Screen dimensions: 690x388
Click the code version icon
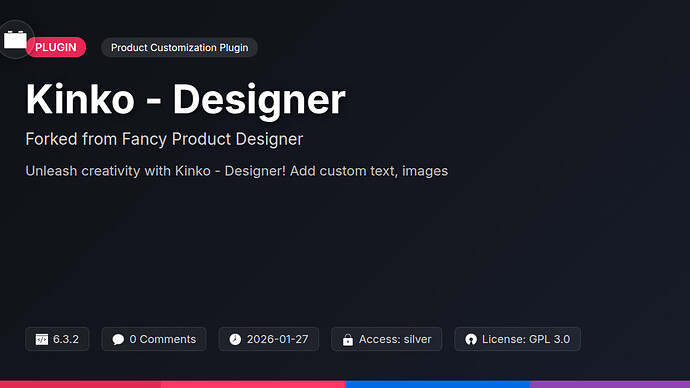[x=42, y=339]
